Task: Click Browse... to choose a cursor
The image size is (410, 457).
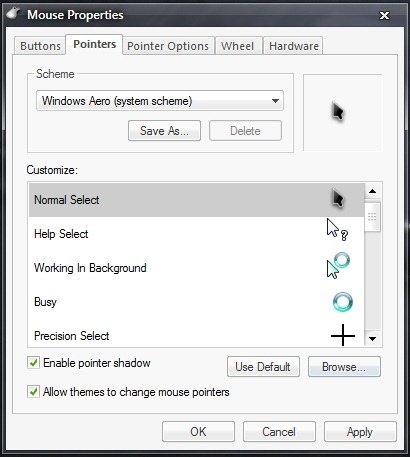Action: point(344,367)
